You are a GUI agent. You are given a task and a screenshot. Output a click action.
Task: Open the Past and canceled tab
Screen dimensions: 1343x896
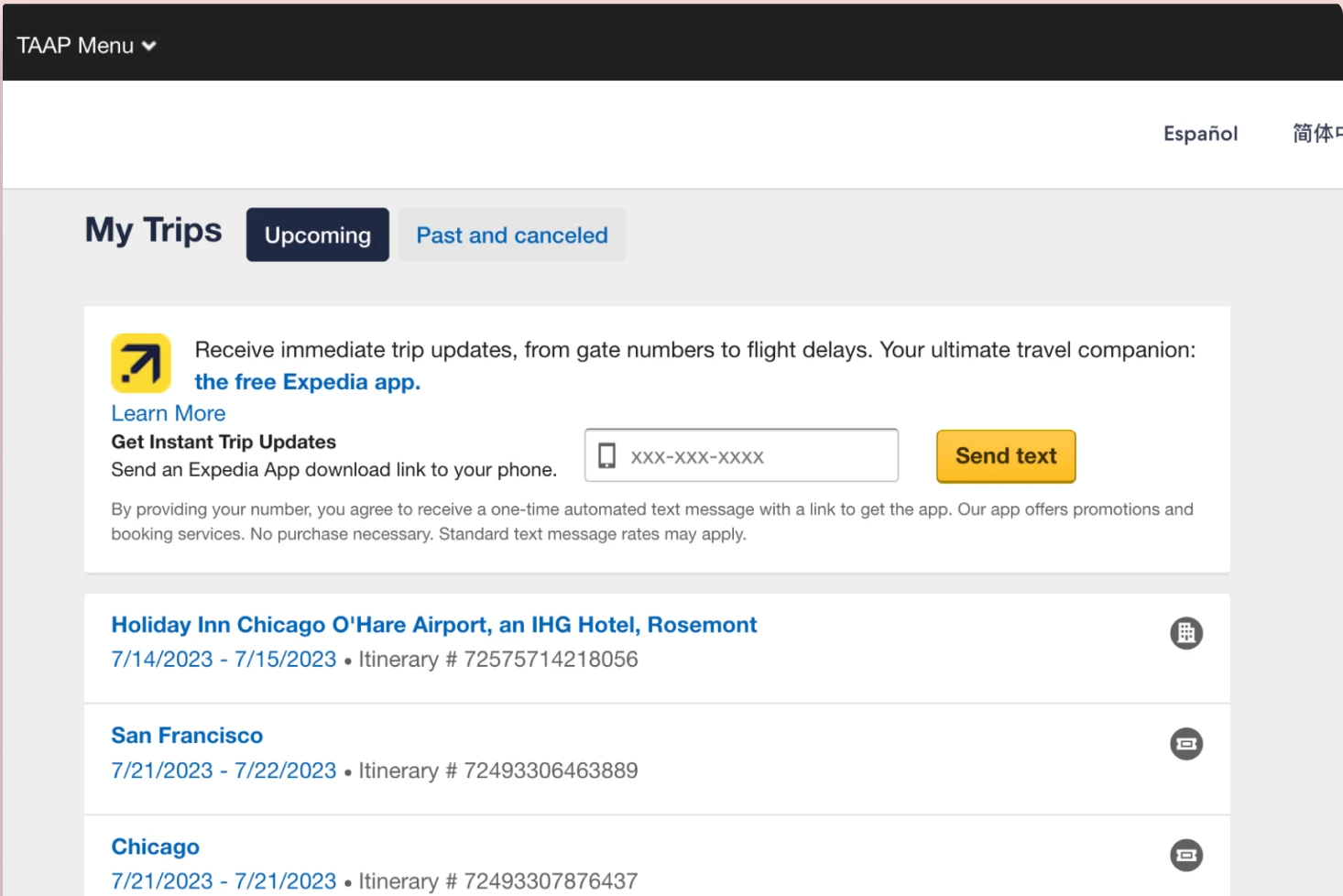pos(512,235)
